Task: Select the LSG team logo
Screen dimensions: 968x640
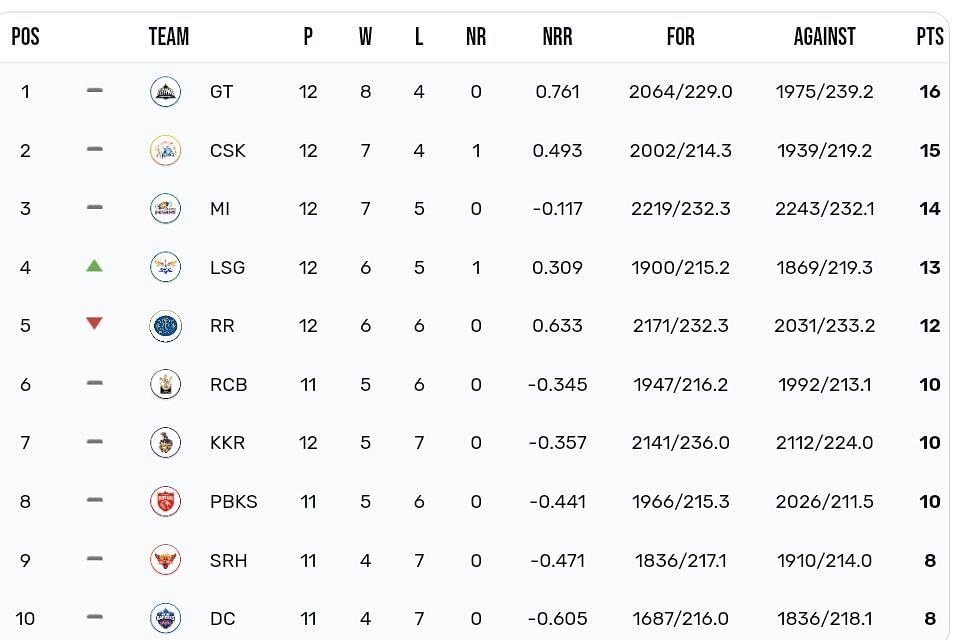Action: pyautogui.click(x=165, y=267)
